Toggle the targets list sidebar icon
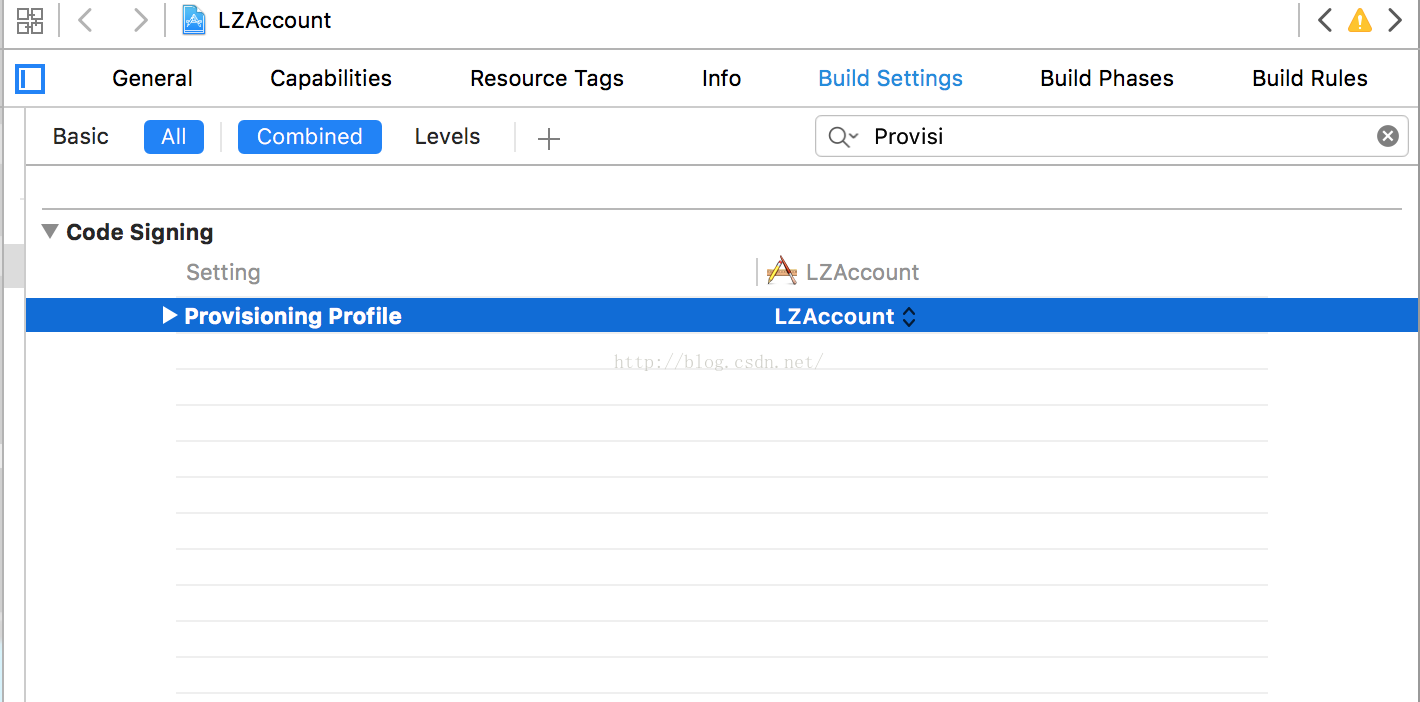The height and width of the screenshot is (702, 1420). click(x=30, y=78)
